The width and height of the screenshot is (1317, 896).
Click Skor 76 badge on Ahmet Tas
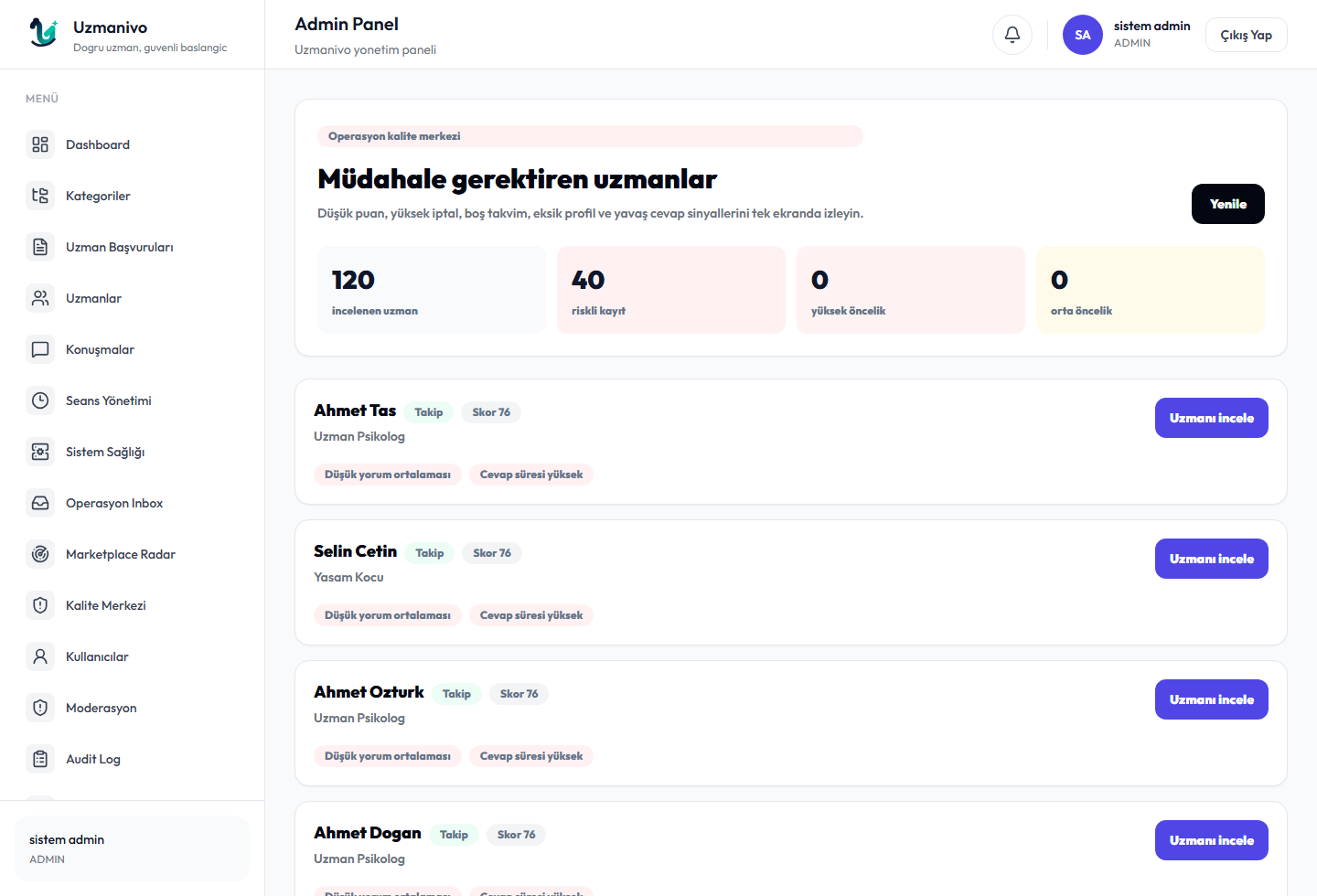pos(491,412)
